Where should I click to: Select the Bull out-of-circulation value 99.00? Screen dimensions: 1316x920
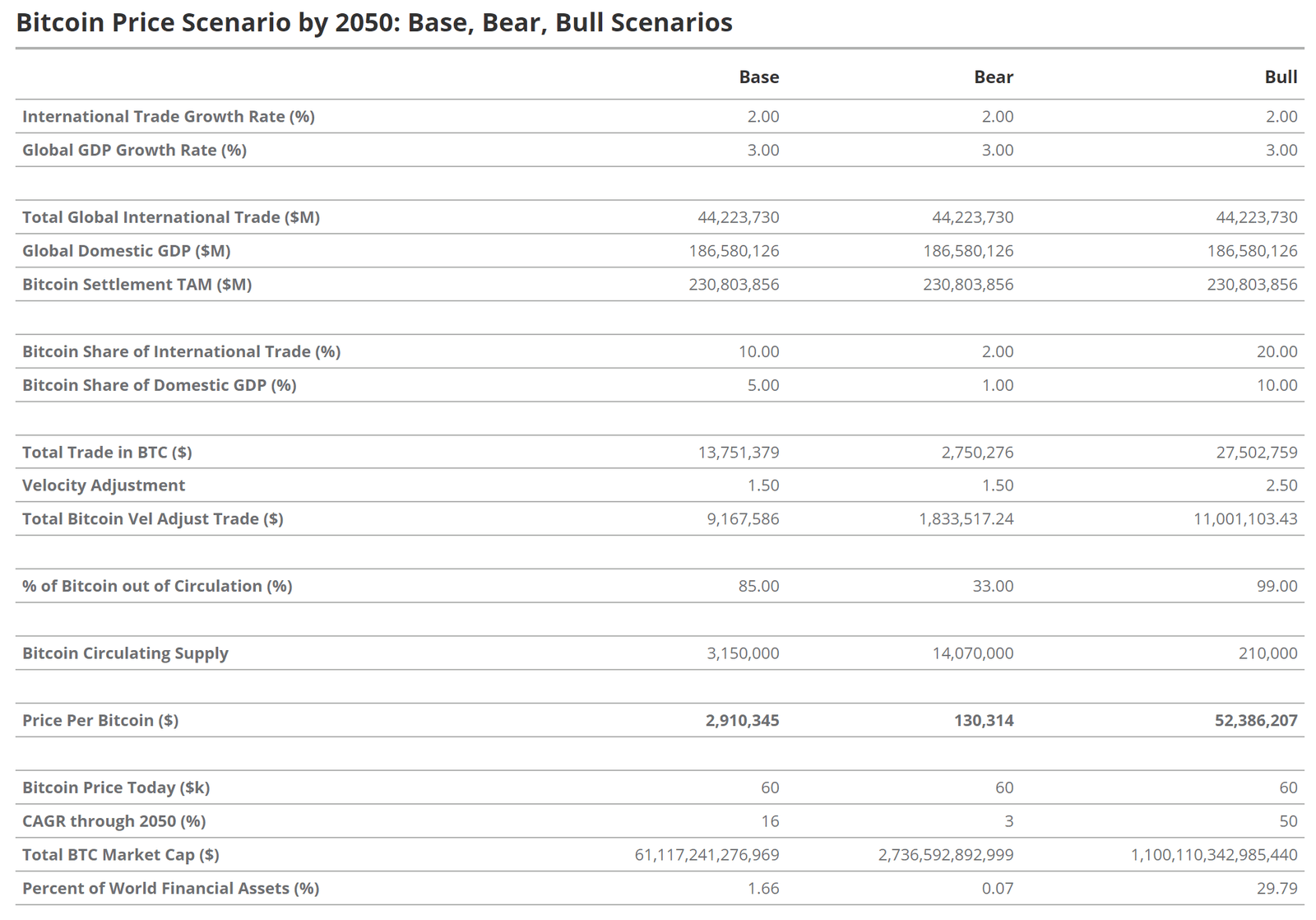point(1277,587)
